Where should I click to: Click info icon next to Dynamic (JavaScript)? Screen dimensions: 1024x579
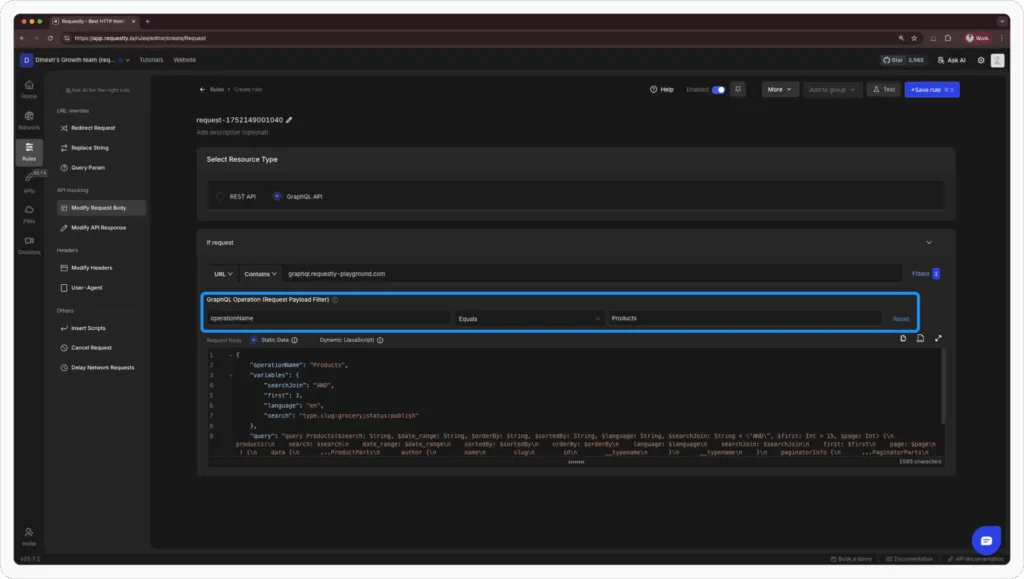380,340
